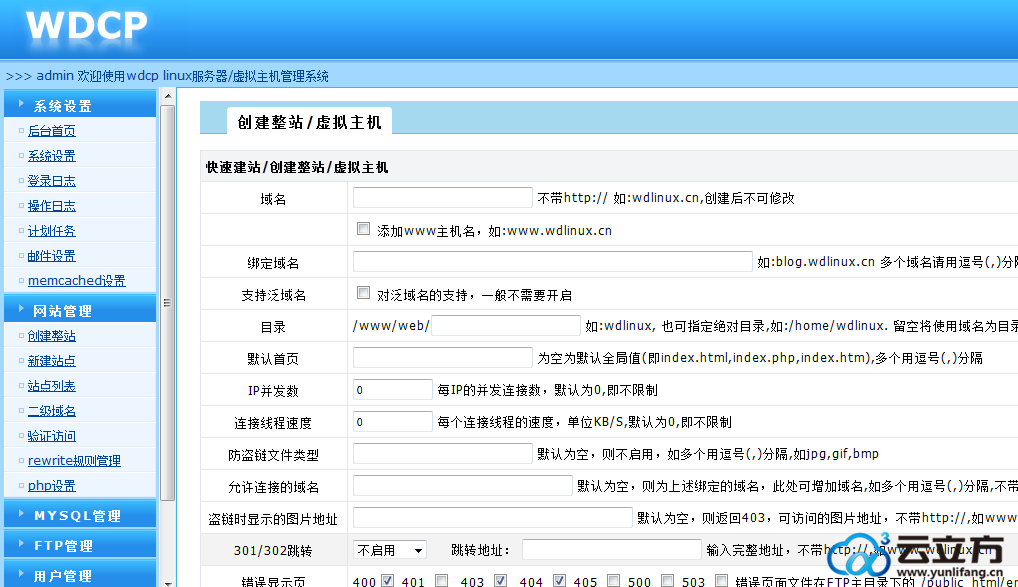Open the 创建整站 link
1018x587 pixels.
(x=51, y=336)
